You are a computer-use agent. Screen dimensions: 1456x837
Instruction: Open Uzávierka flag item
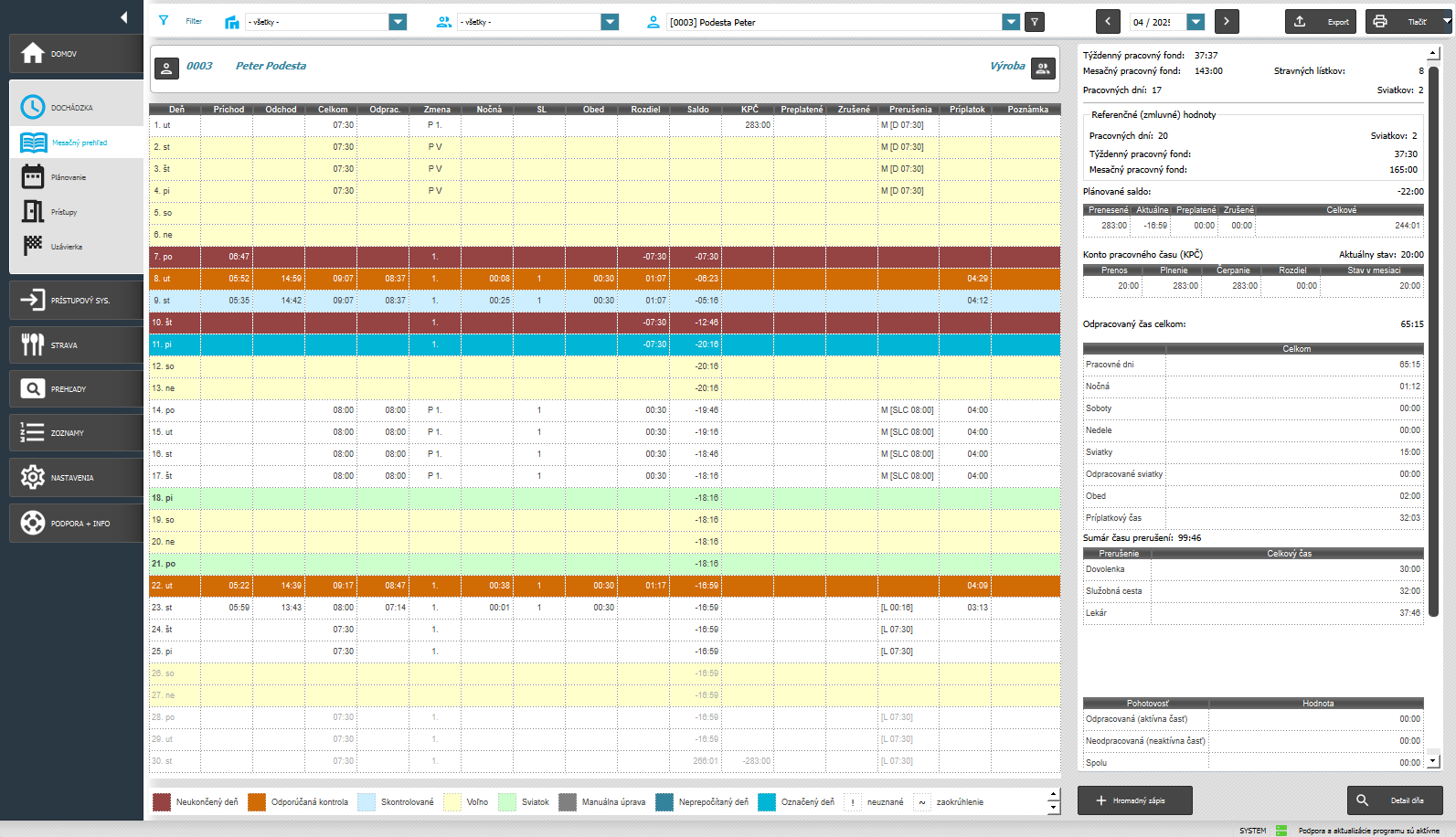[x=77, y=247]
